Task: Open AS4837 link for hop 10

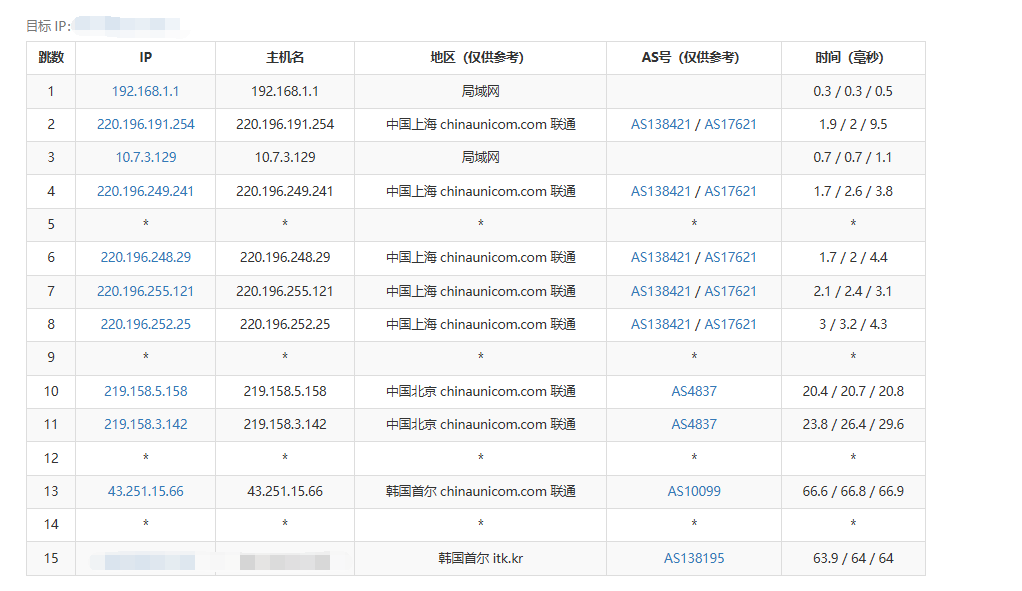Action: [694, 391]
